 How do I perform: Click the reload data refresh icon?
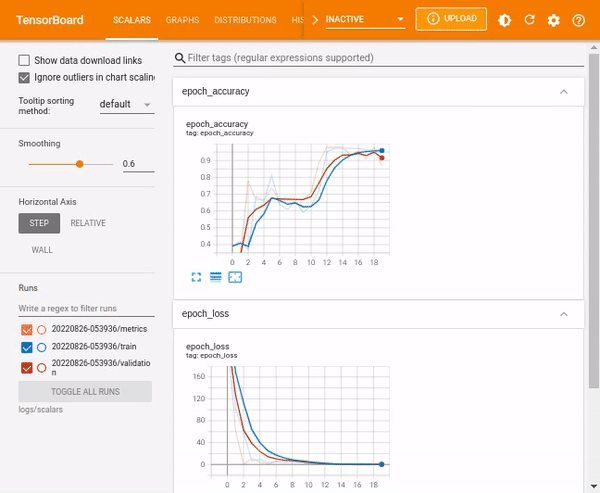529,20
